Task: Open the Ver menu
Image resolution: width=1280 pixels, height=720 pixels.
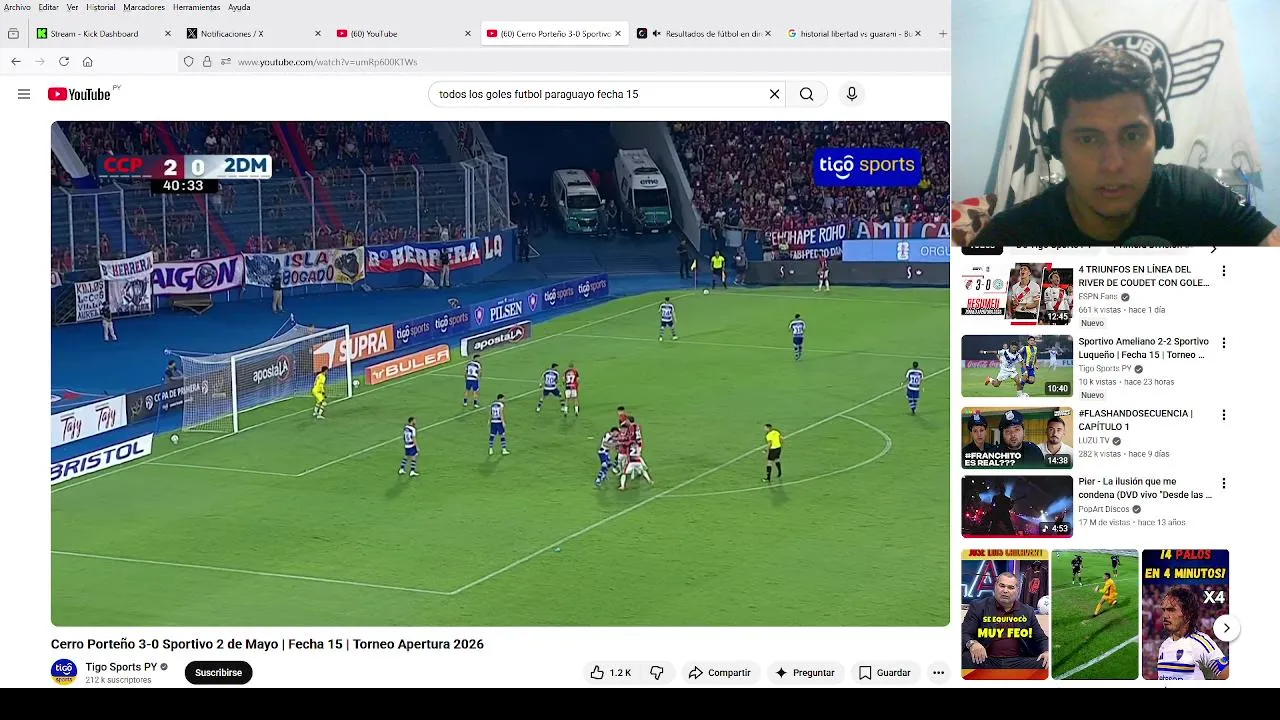Action: (72, 7)
